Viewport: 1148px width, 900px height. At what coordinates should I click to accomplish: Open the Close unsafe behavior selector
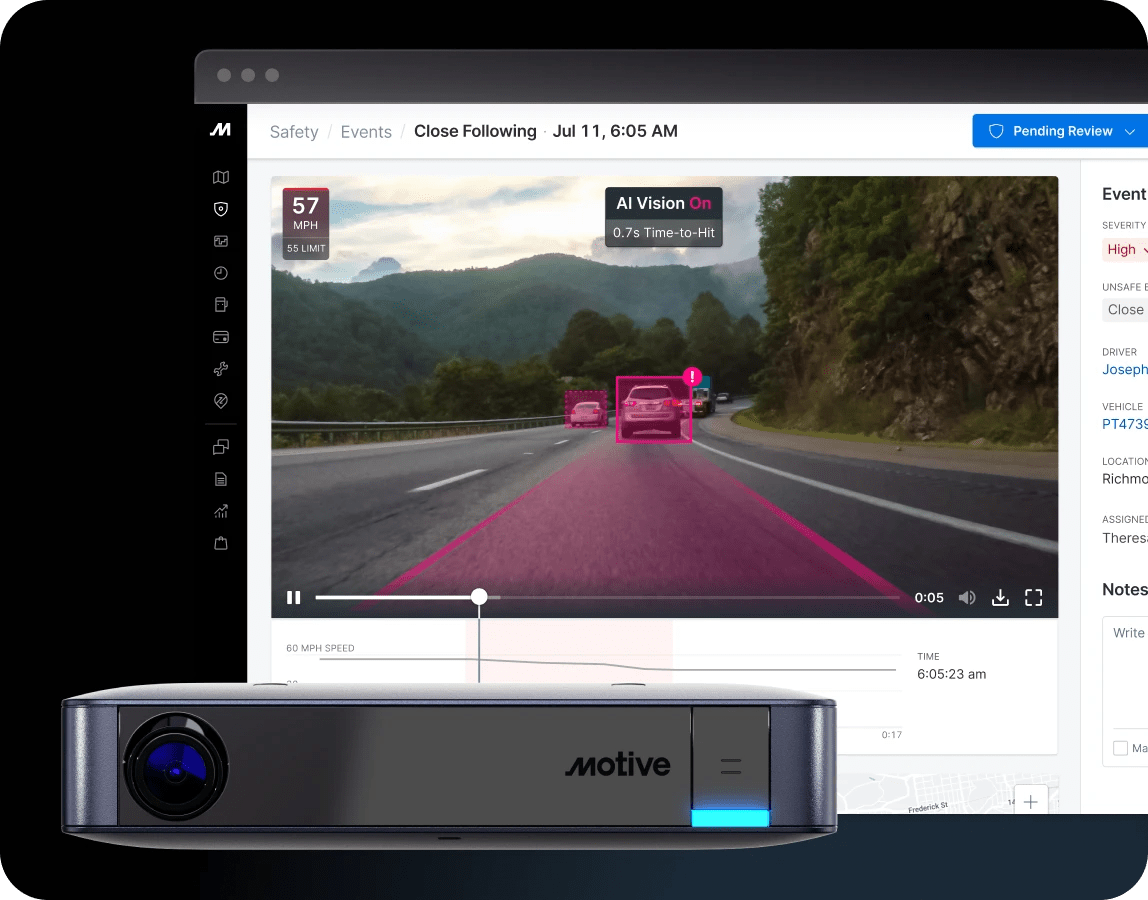coord(1125,310)
